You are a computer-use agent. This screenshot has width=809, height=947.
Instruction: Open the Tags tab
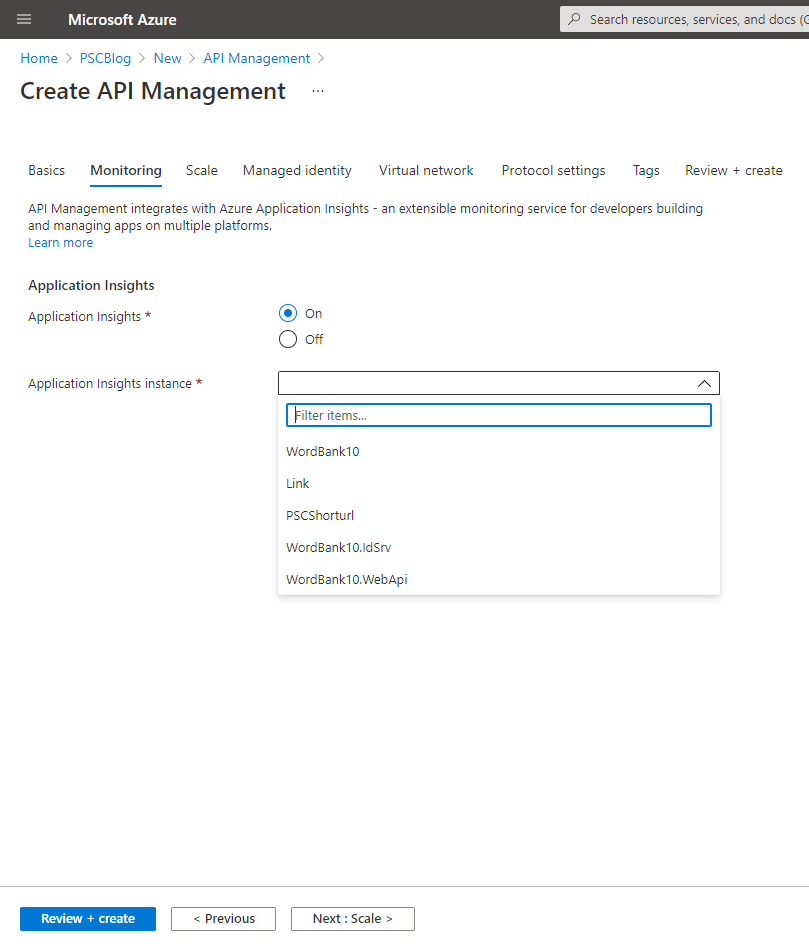[646, 170]
